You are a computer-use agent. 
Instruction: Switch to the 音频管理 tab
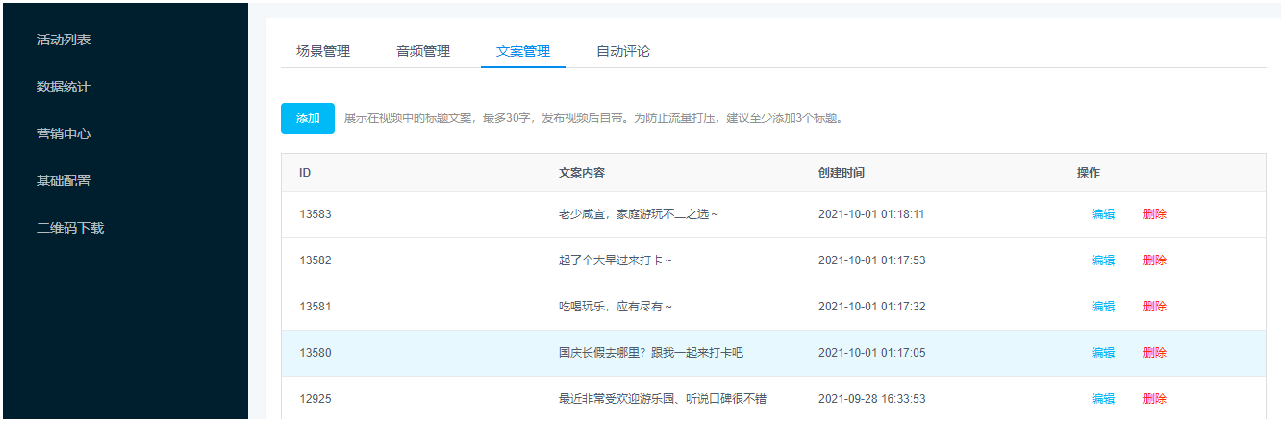pyautogui.click(x=423, y=51)
